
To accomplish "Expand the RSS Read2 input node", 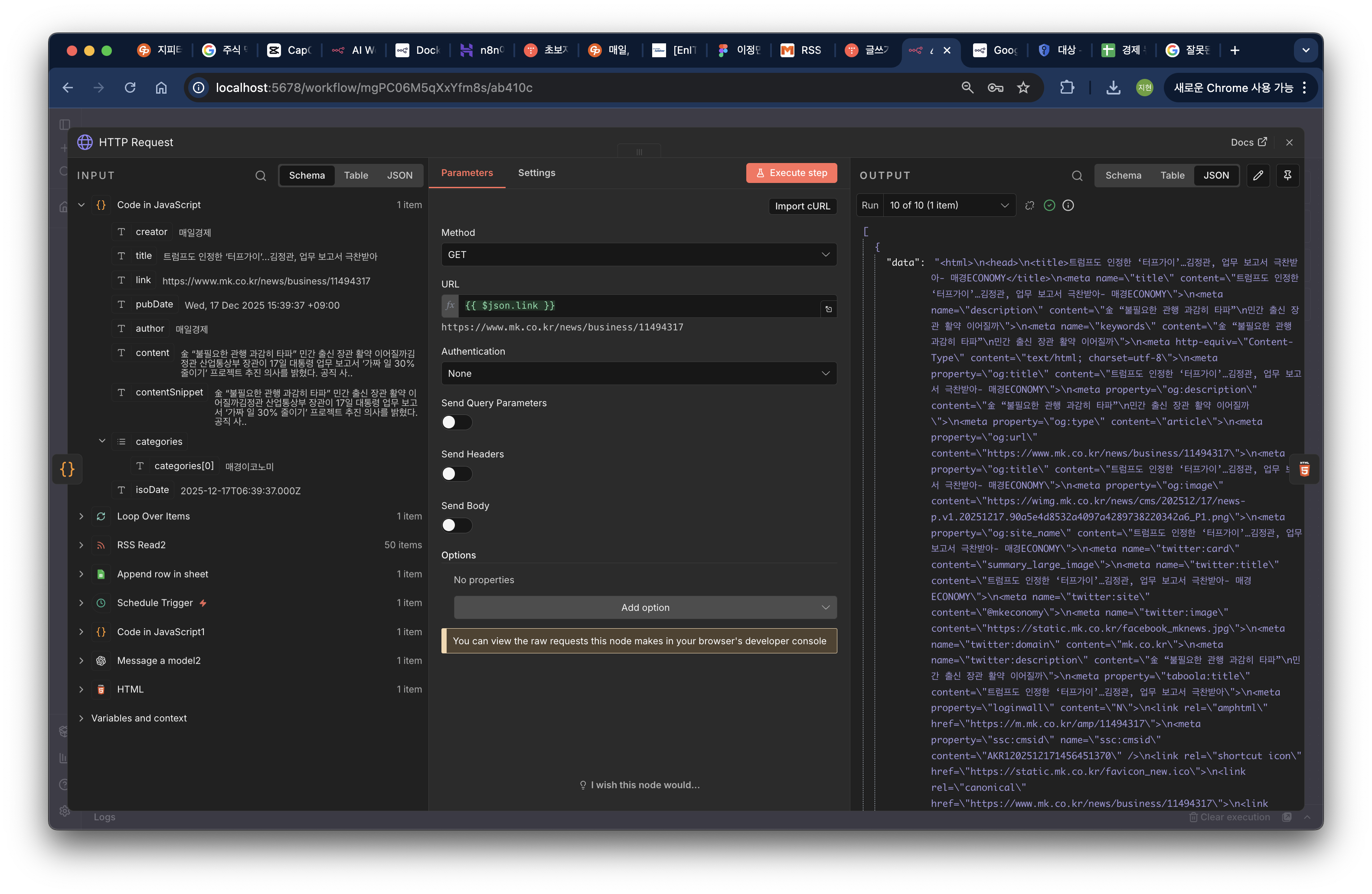I will click(81, 545).
